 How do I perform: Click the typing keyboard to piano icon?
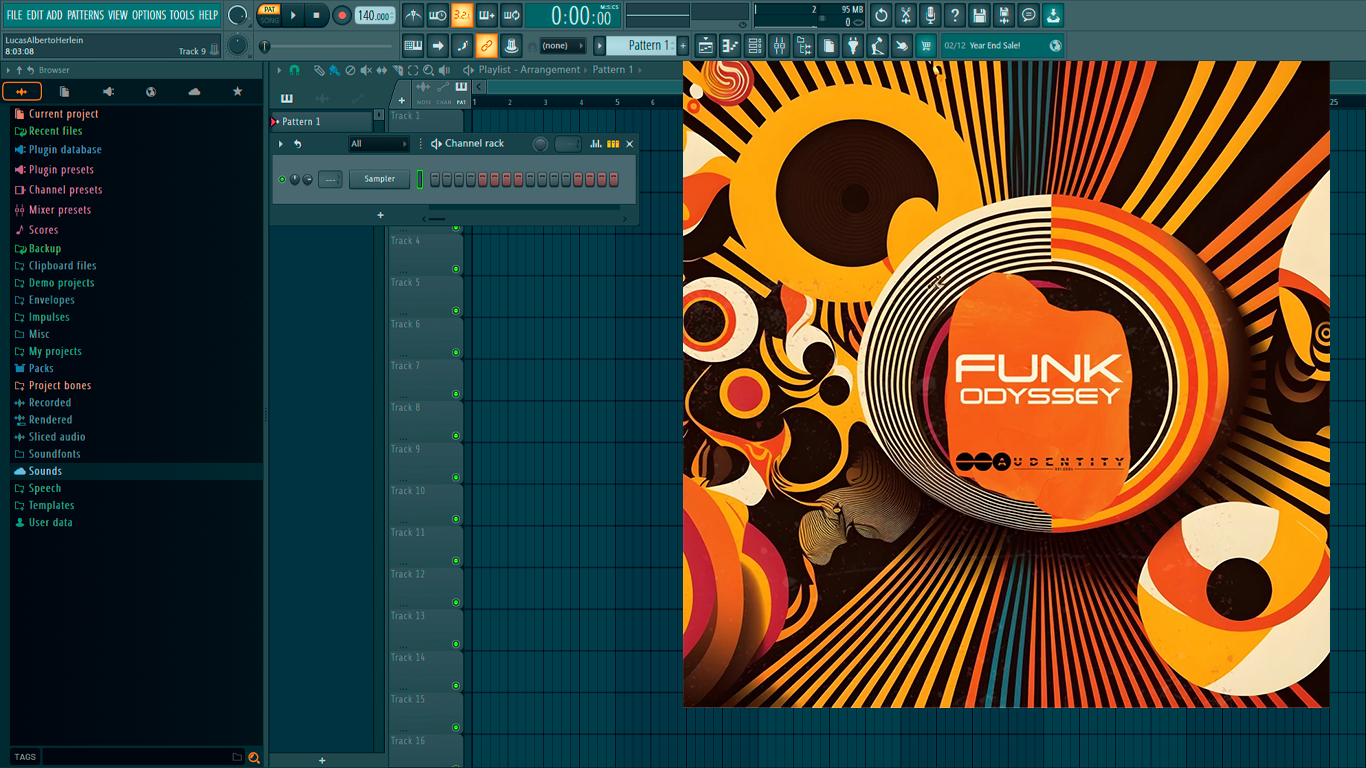(413, 45)
